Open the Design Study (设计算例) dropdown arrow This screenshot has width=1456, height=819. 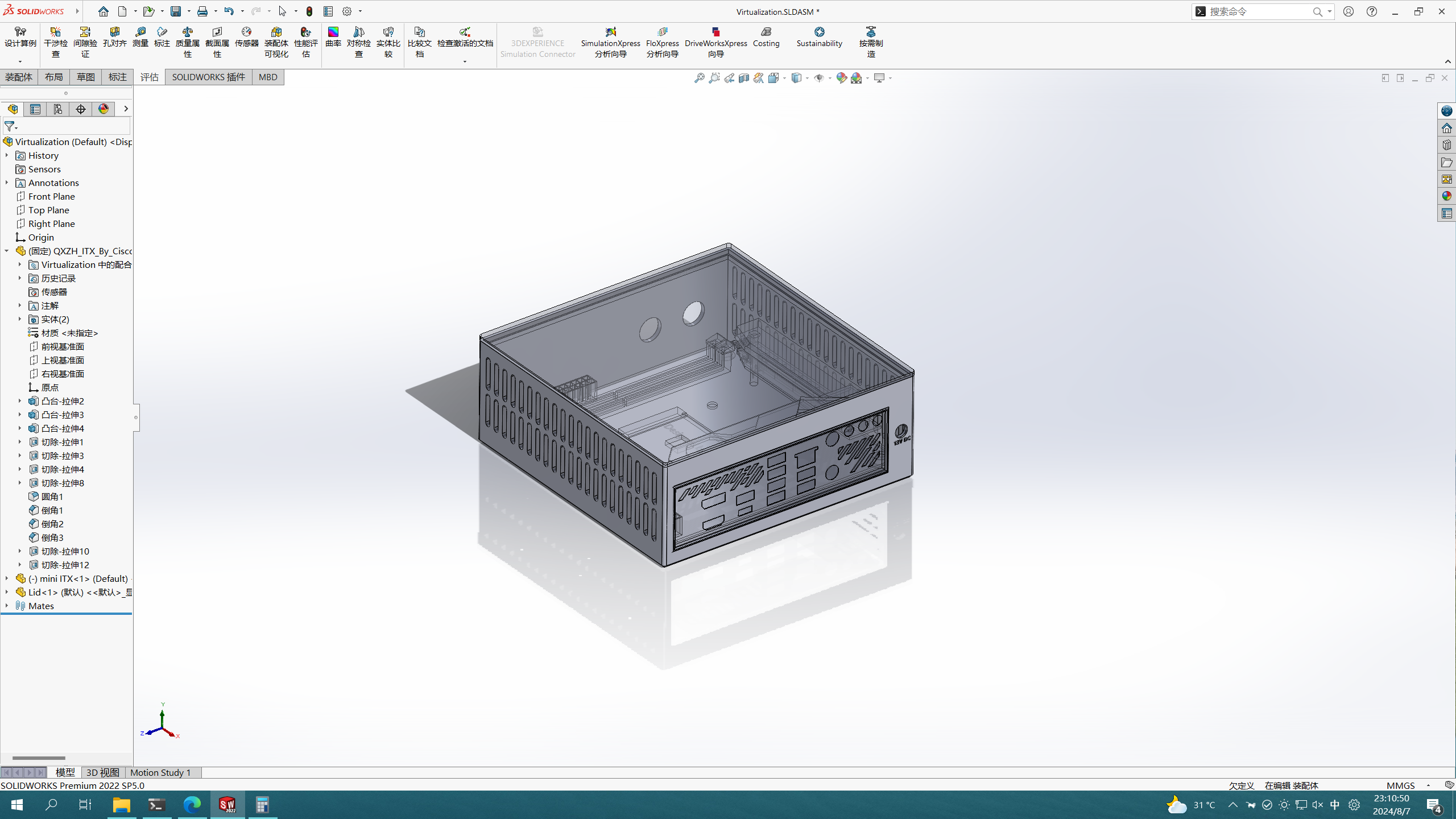[x=20, y=61]
